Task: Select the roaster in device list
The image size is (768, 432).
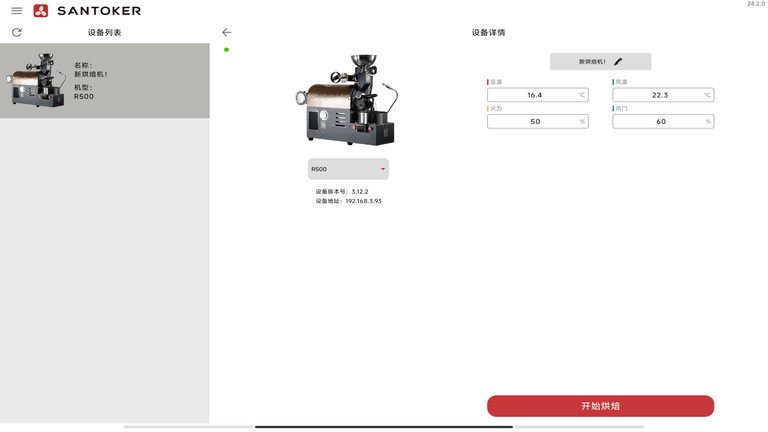Action: pyautogui.click(x=104, y=81)
